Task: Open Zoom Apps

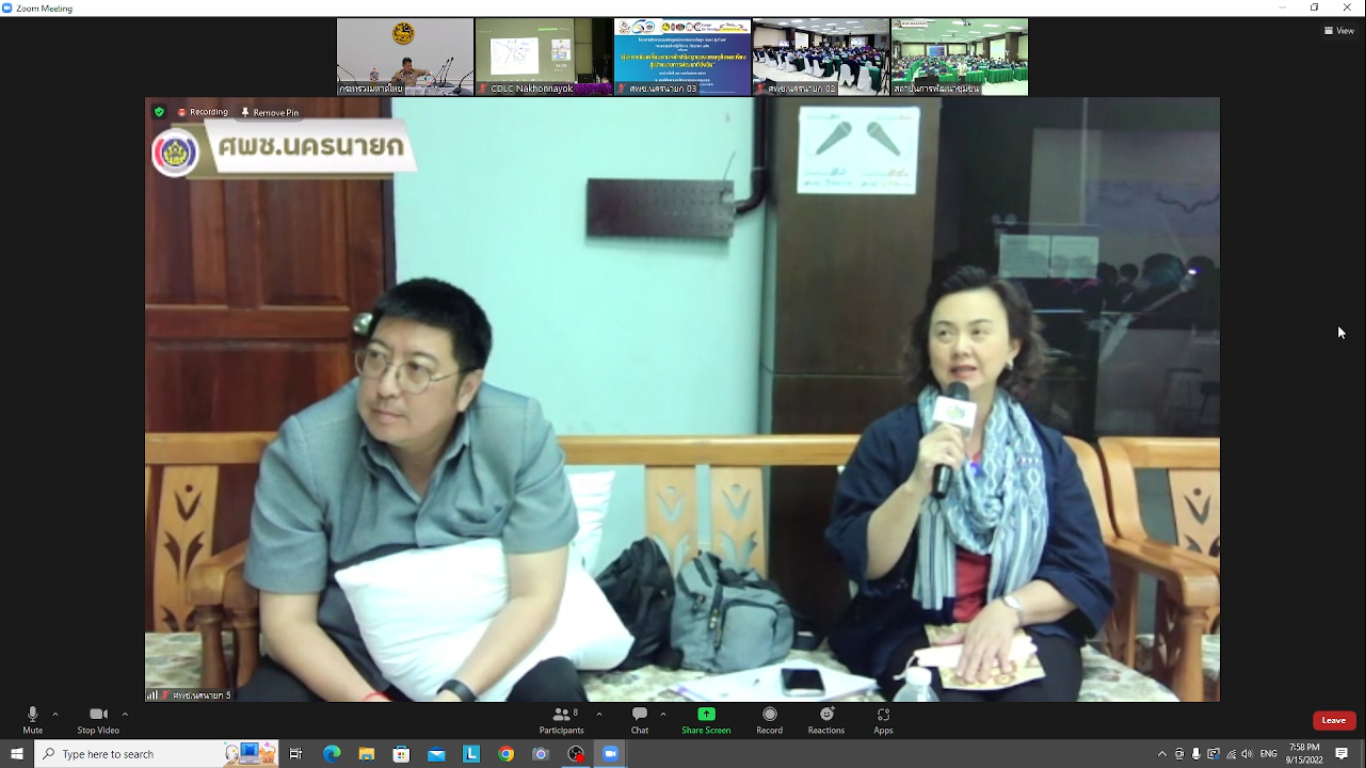Action: click(883, 719)
